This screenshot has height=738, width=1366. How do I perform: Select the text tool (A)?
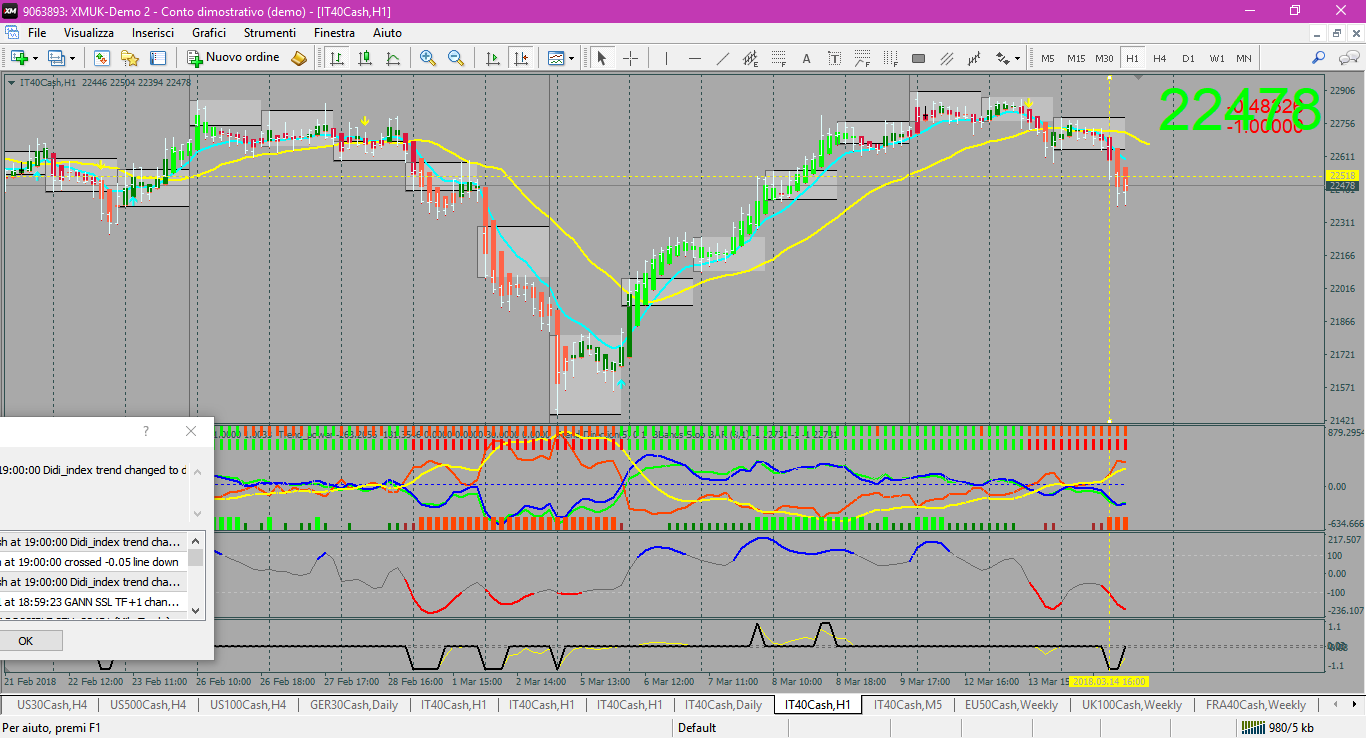(806, 58)
